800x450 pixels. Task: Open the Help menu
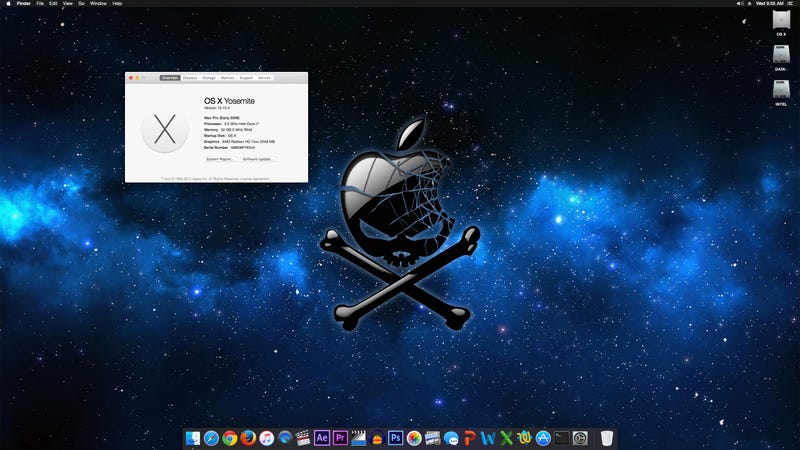117,3
